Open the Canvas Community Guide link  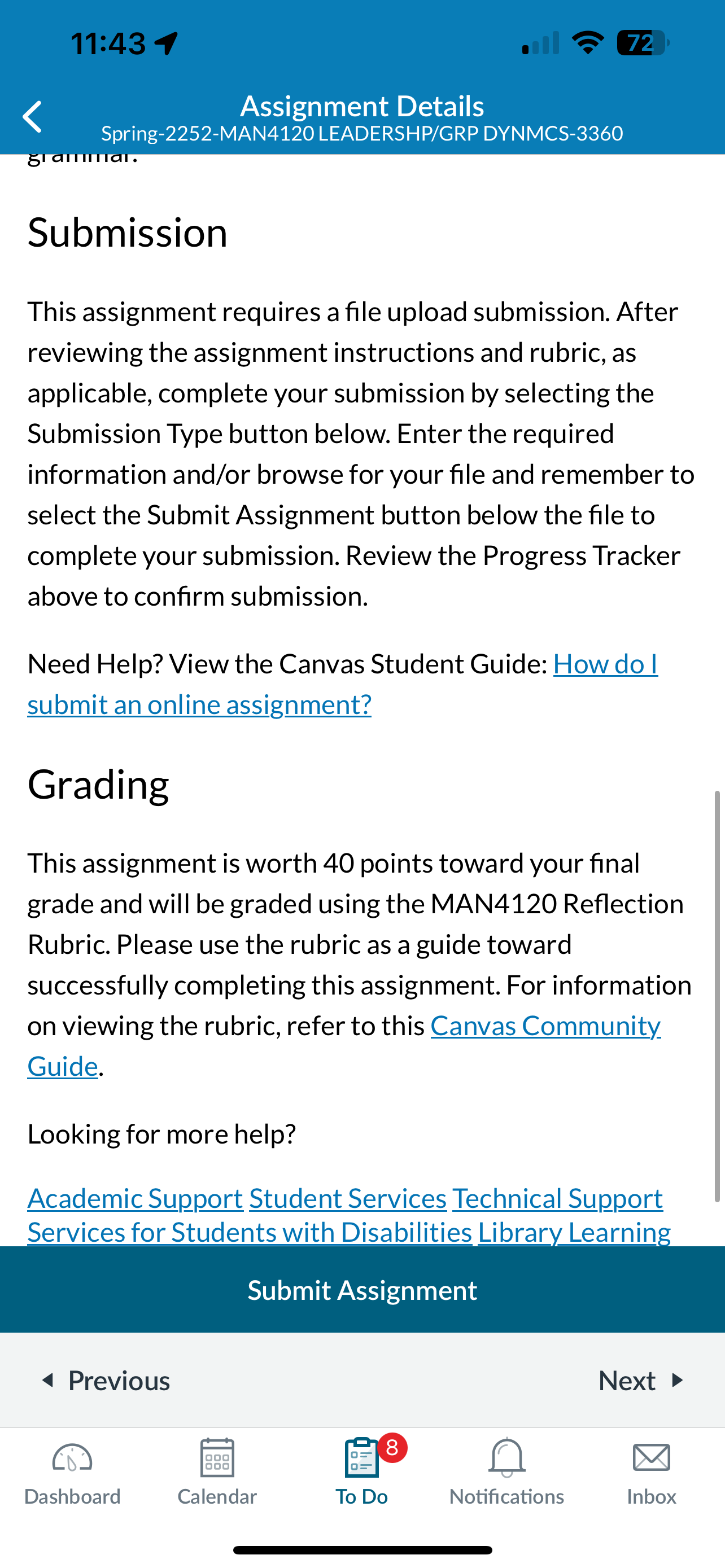tap(344, 1046)
